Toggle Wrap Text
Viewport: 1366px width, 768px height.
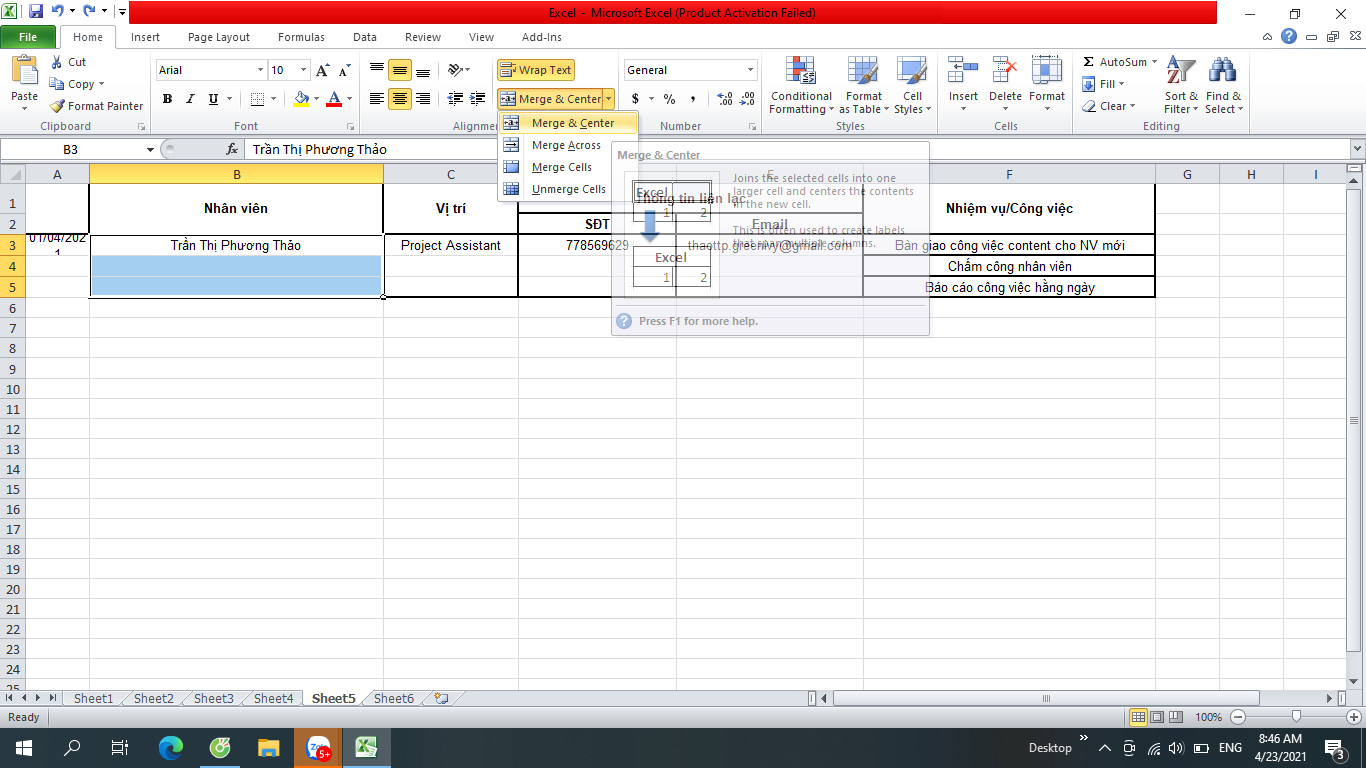tap(536, 70)
